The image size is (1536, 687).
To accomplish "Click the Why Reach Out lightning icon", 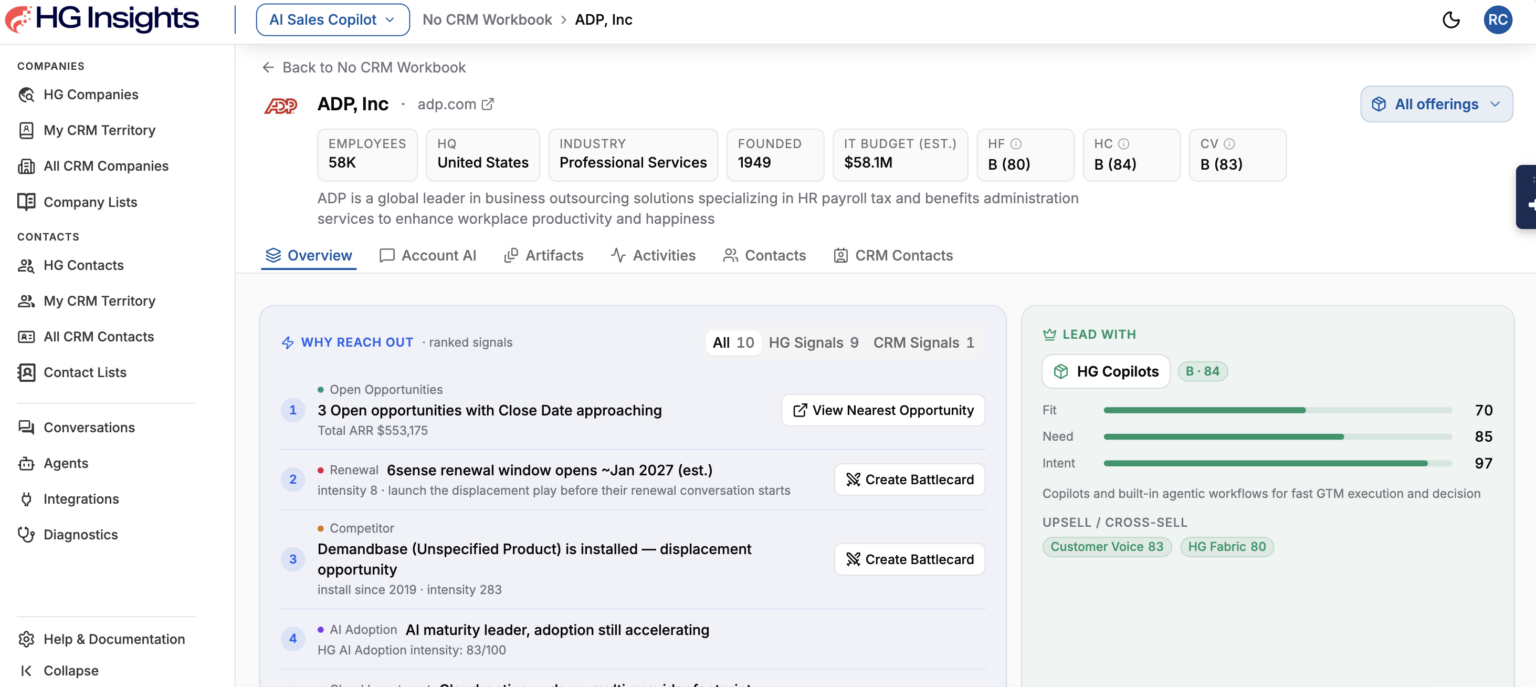I will (288, 342).
